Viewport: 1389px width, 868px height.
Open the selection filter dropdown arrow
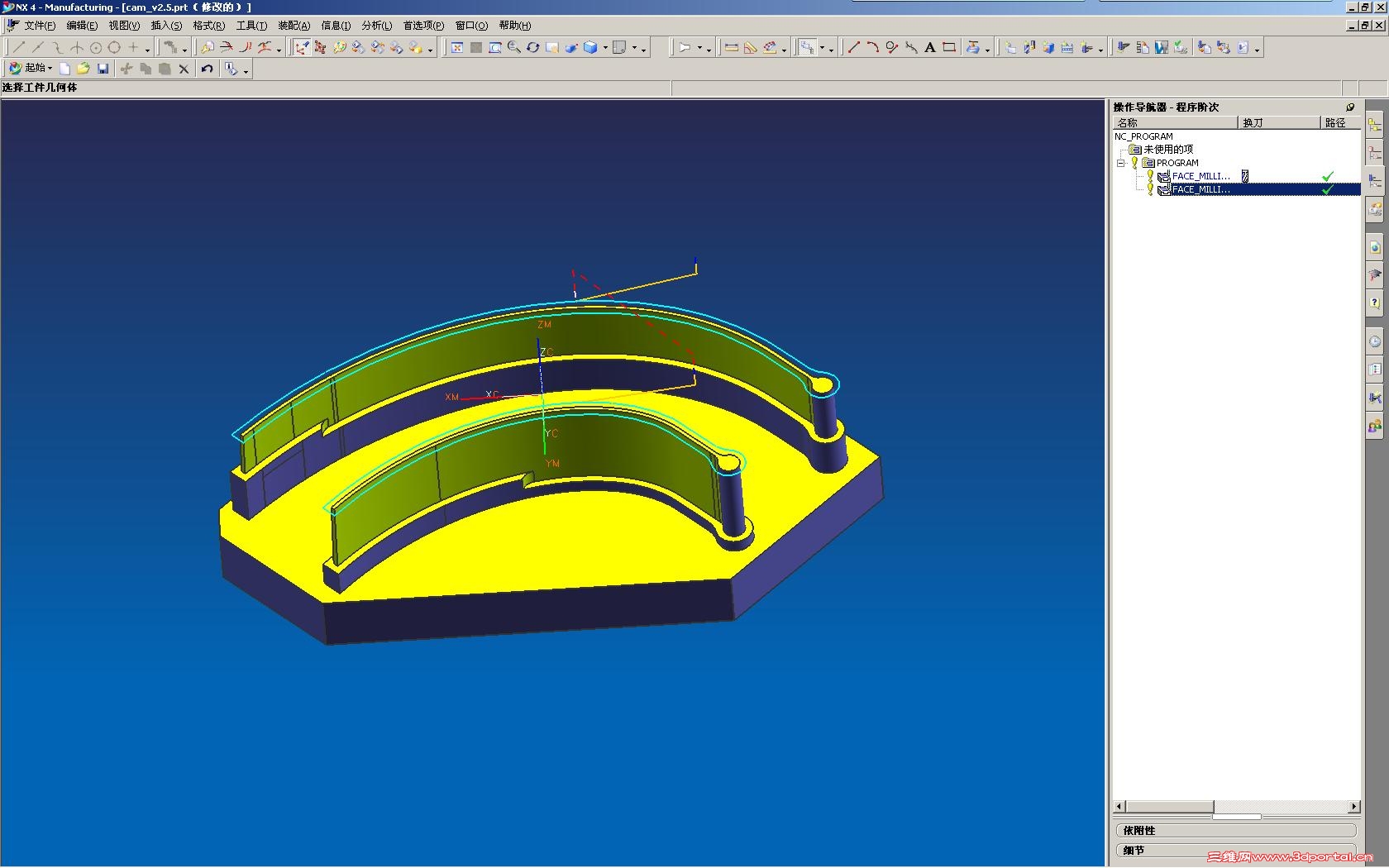(x=822, y=48)
